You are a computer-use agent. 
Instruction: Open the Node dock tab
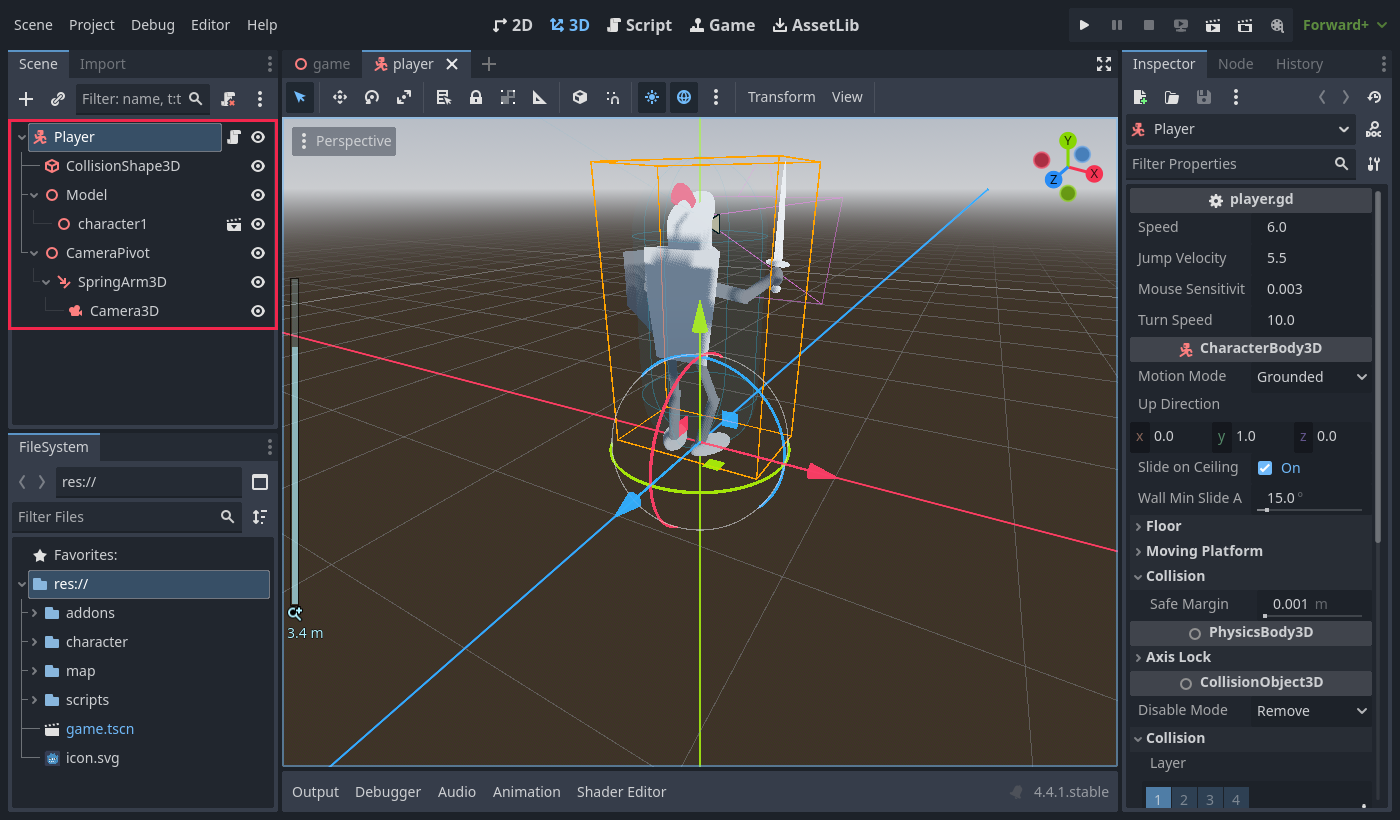pos(1235,64)
